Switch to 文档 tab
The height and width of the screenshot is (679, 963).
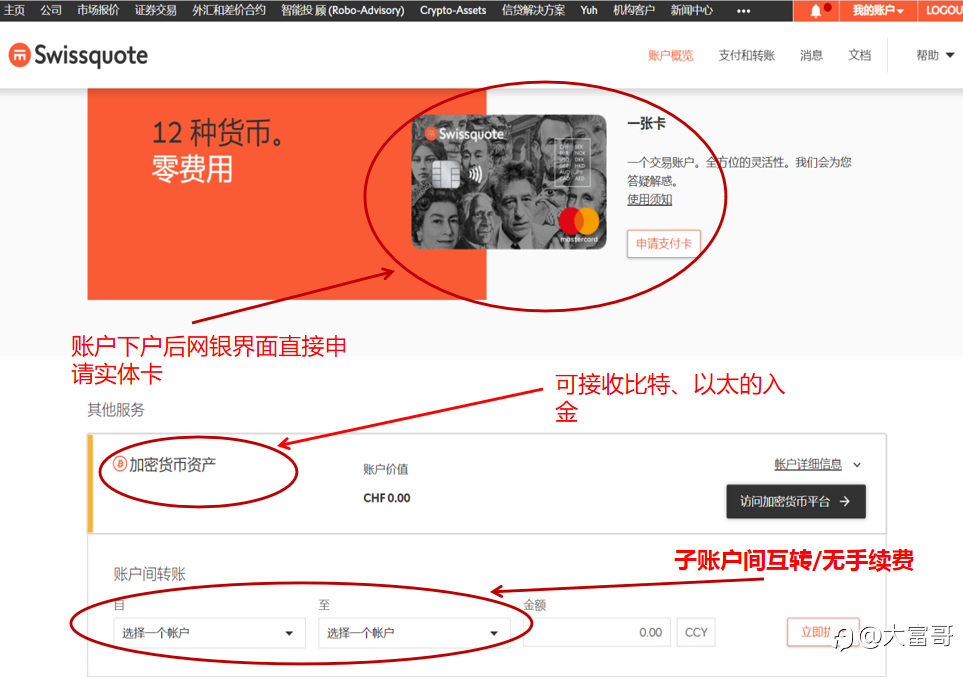coord(859,55)
